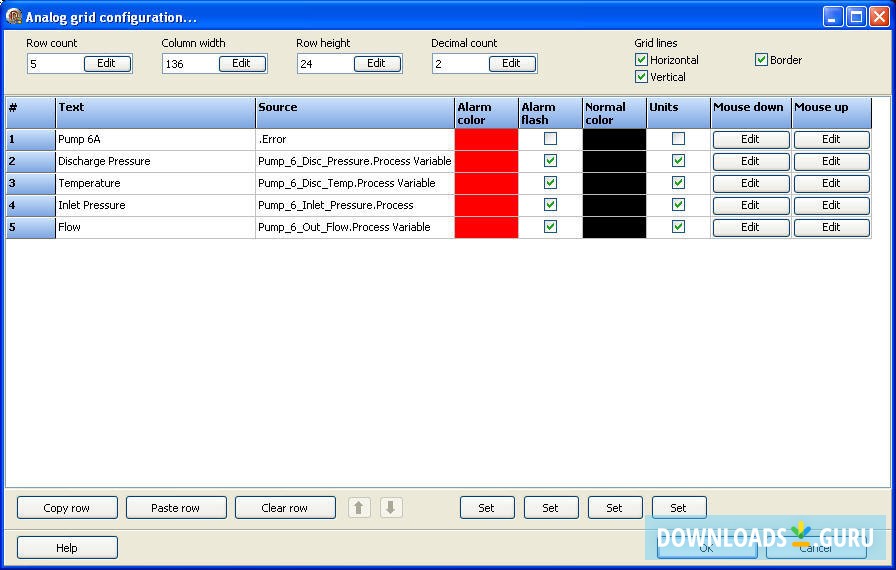Screen dimensions: 896x570
Task: Edit Mouse down action for Discharge Pressure
Action: 751,162
